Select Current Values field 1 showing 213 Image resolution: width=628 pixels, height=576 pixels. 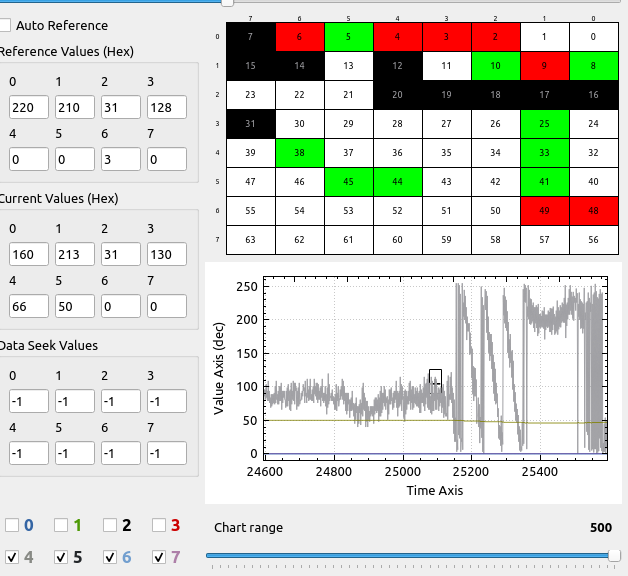coord(74,254)
